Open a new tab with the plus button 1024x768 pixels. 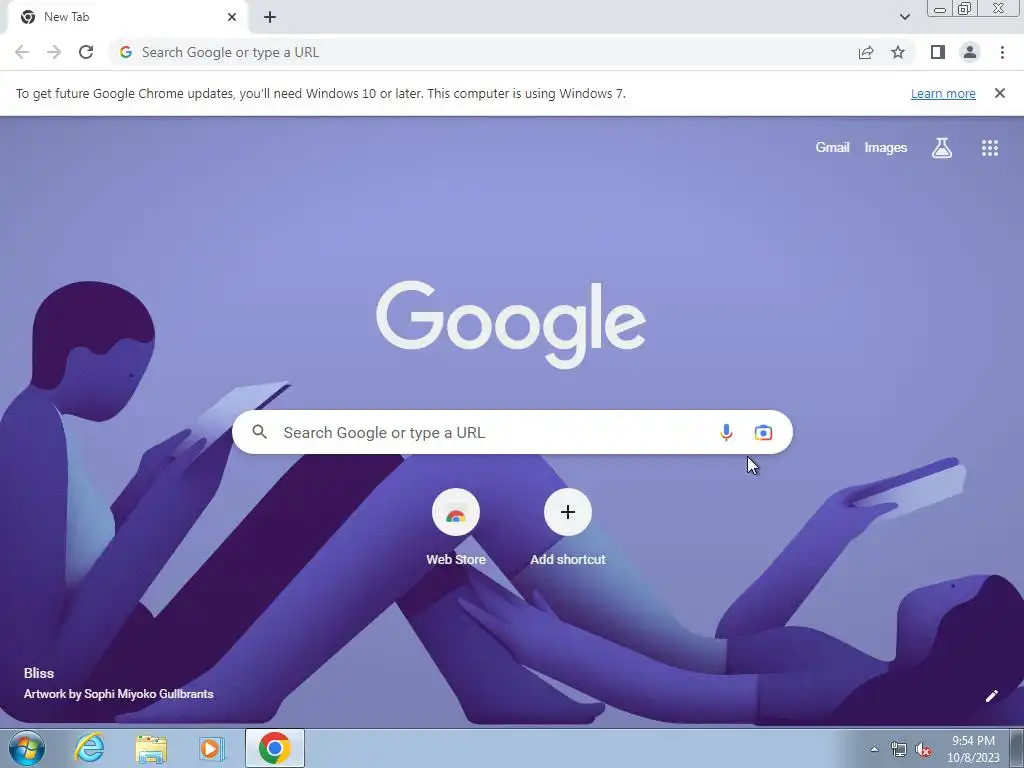(x=270, y=17)
